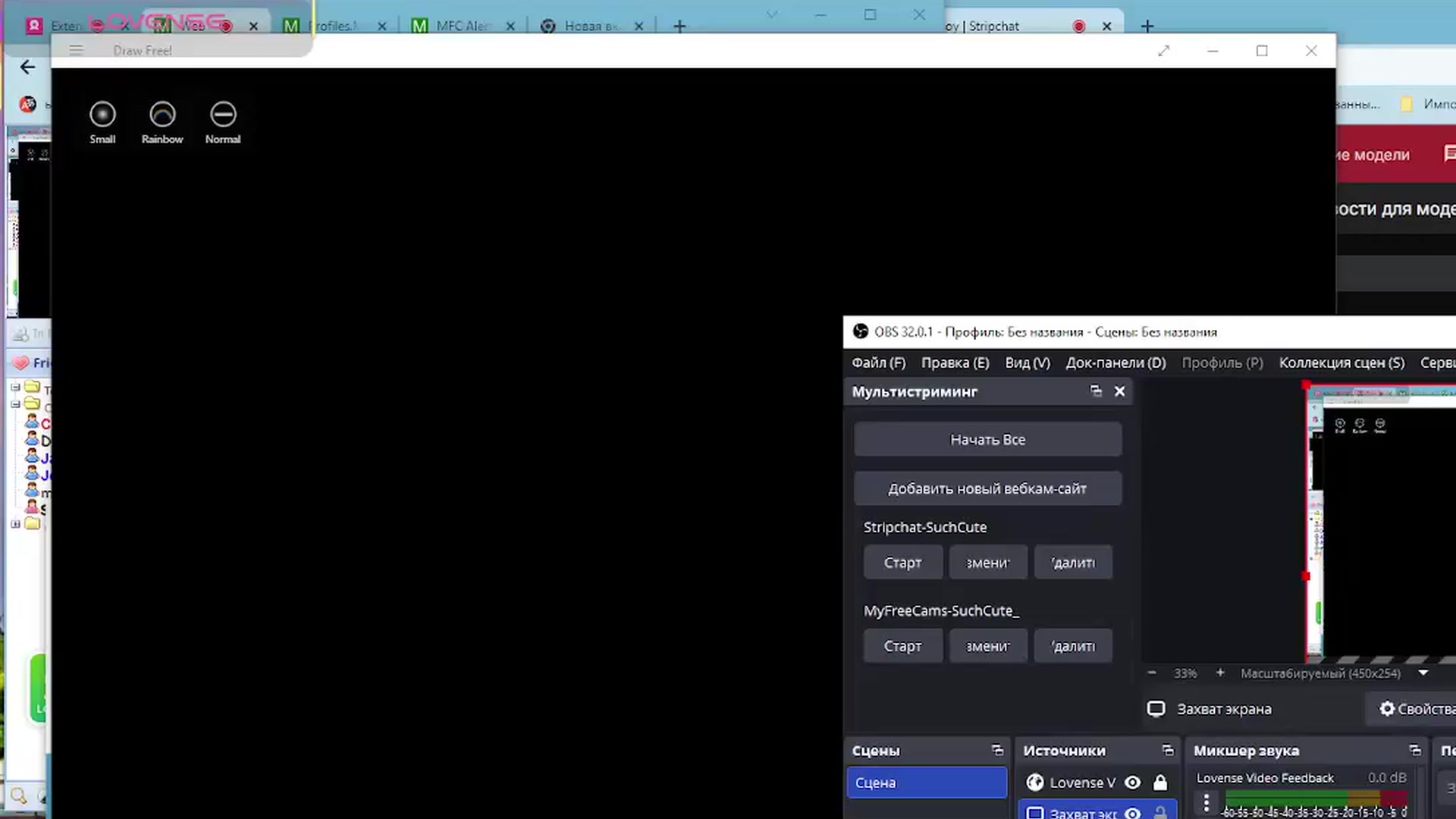
Task: Open the hamburger menu in Draw Free window
Action: [x=76, y=50]
